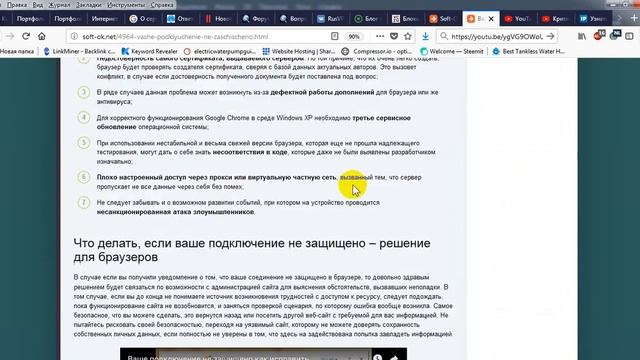Open the Закладки menu

point(89,5)
